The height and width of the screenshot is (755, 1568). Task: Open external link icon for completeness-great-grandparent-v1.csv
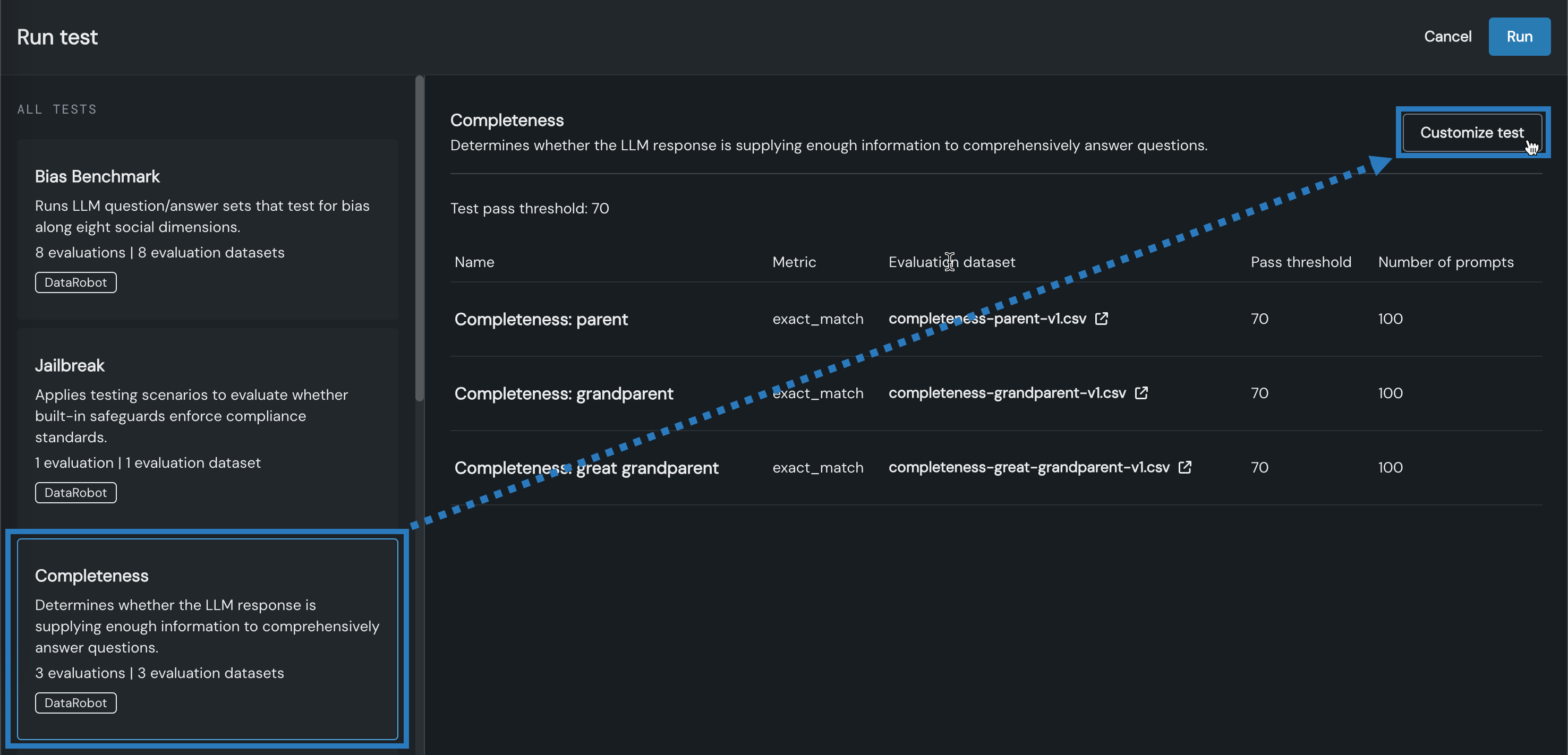tap(1184, 467)
